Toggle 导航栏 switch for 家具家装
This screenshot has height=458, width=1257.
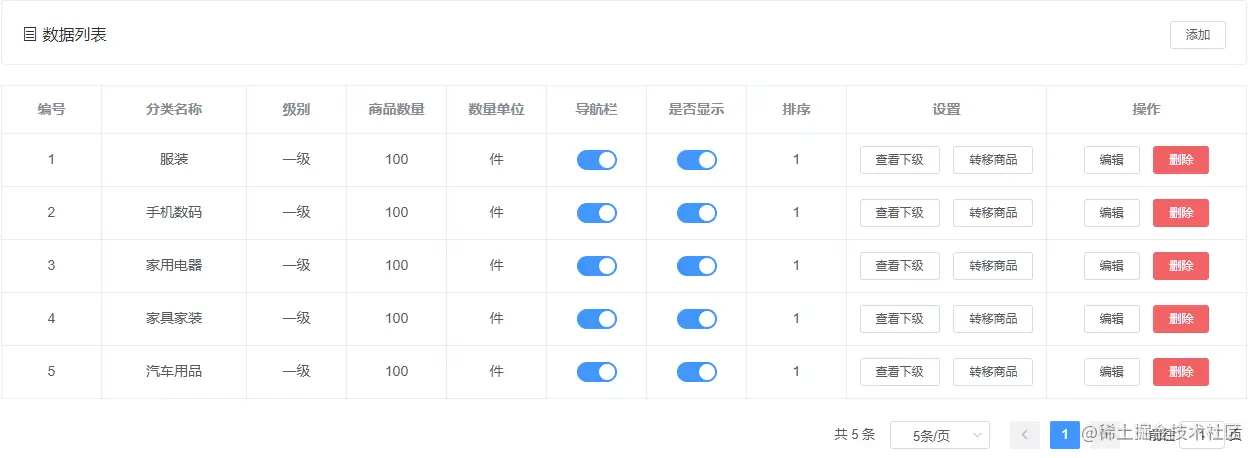click(x=597, y=319)
